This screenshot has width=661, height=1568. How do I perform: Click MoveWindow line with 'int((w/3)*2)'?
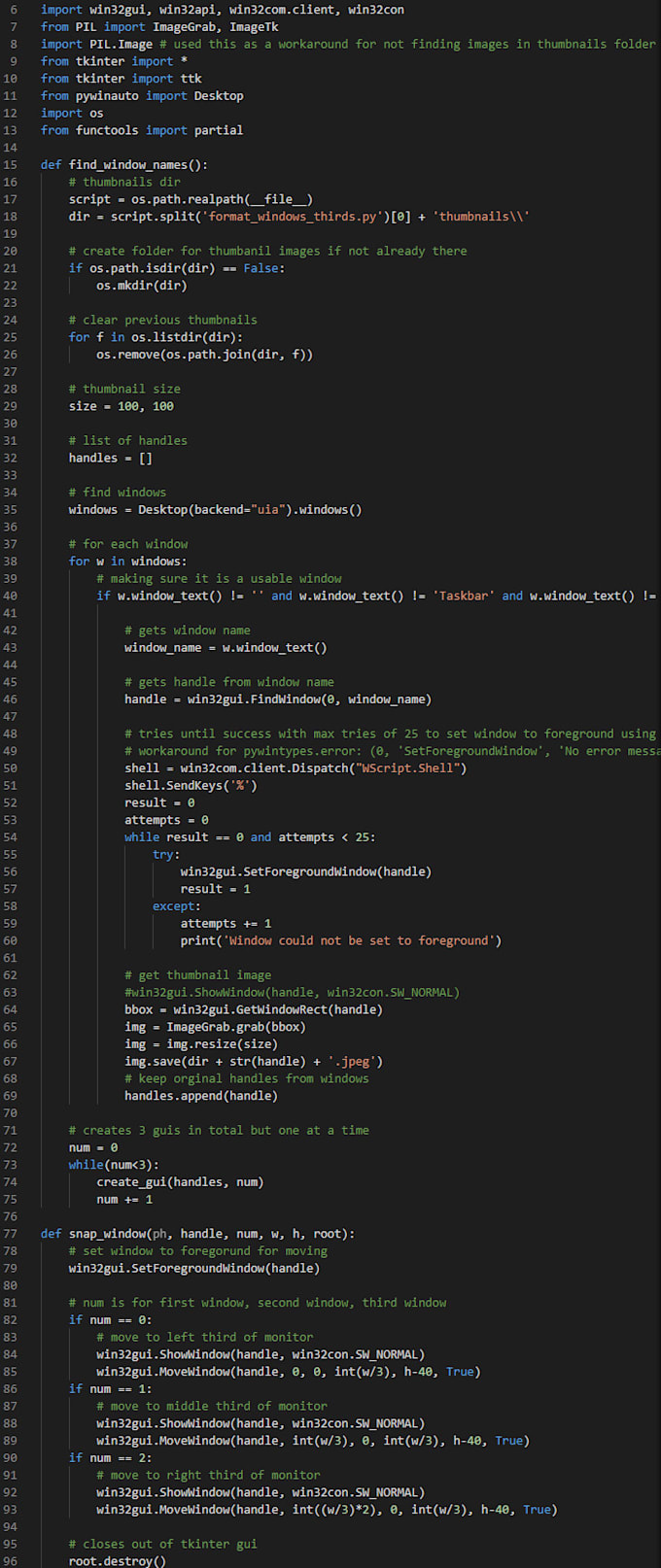(x=328, y=1510)
